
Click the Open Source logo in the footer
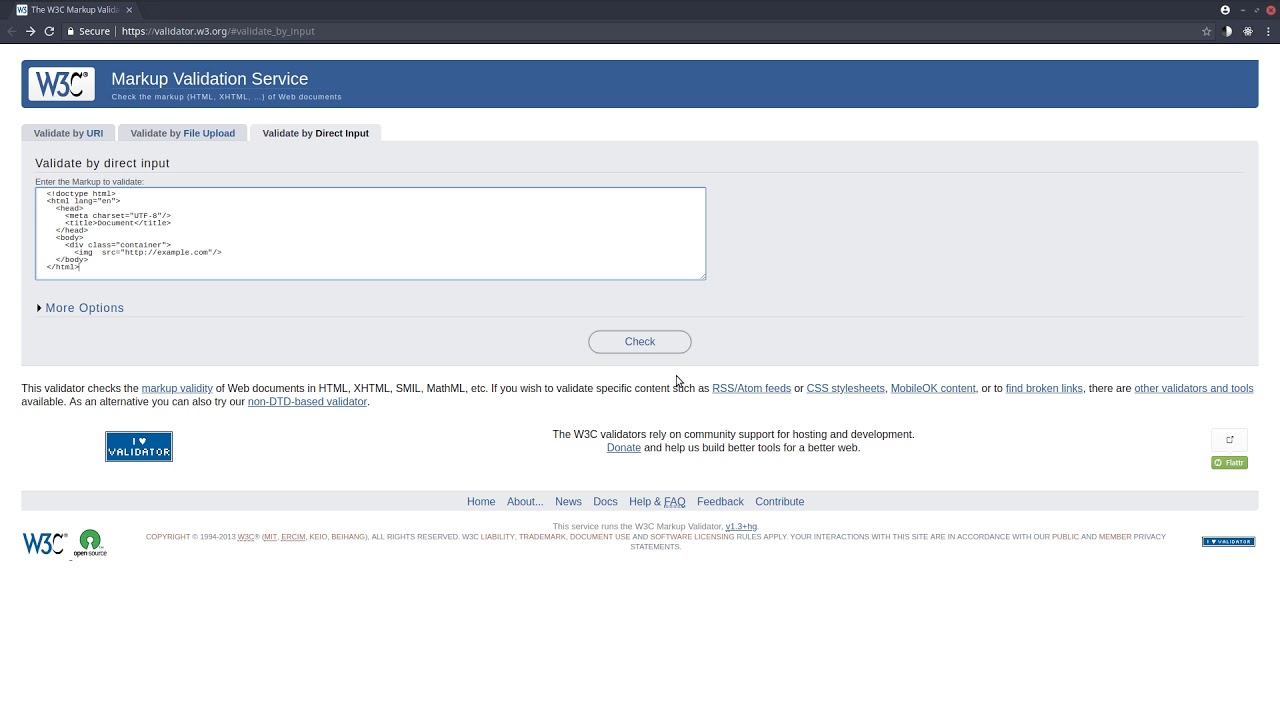90,543
